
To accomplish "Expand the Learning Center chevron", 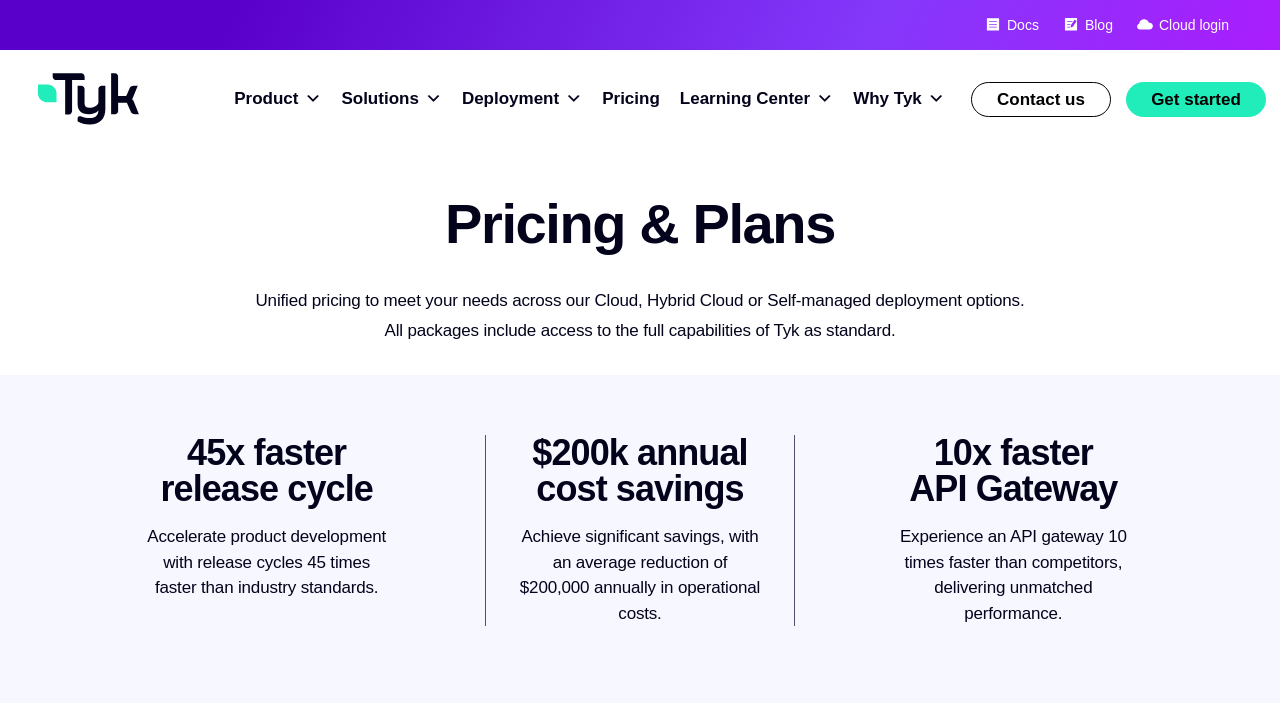I will 825,99.
